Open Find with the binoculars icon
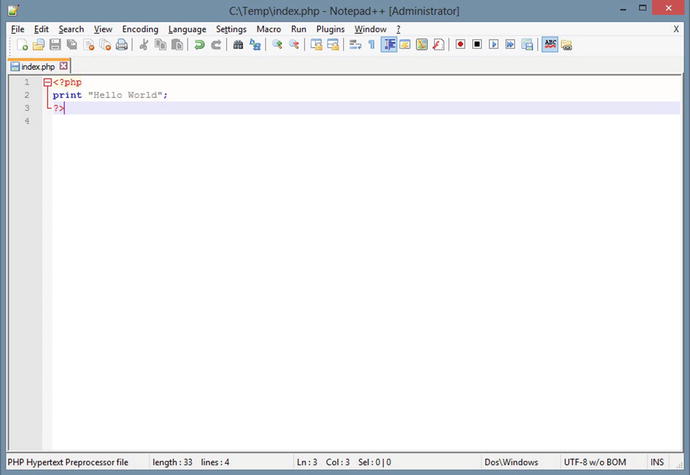This screenshot has width=690, height=475. (x=239, y=45)
